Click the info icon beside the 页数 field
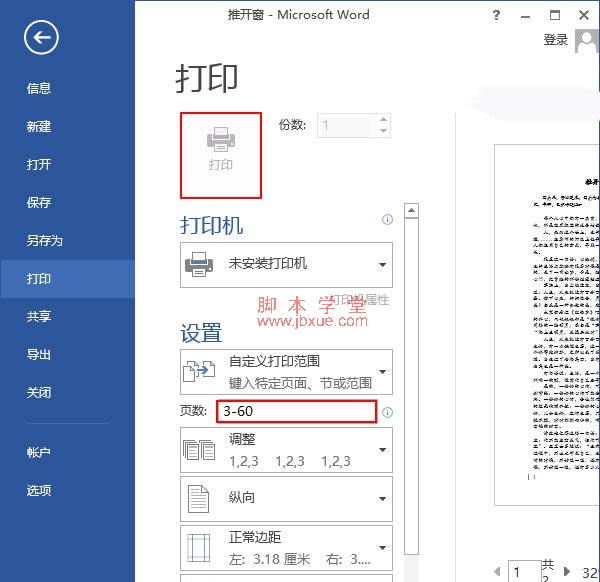The width and height of the screenshot is (600, 582). [387, 412]
